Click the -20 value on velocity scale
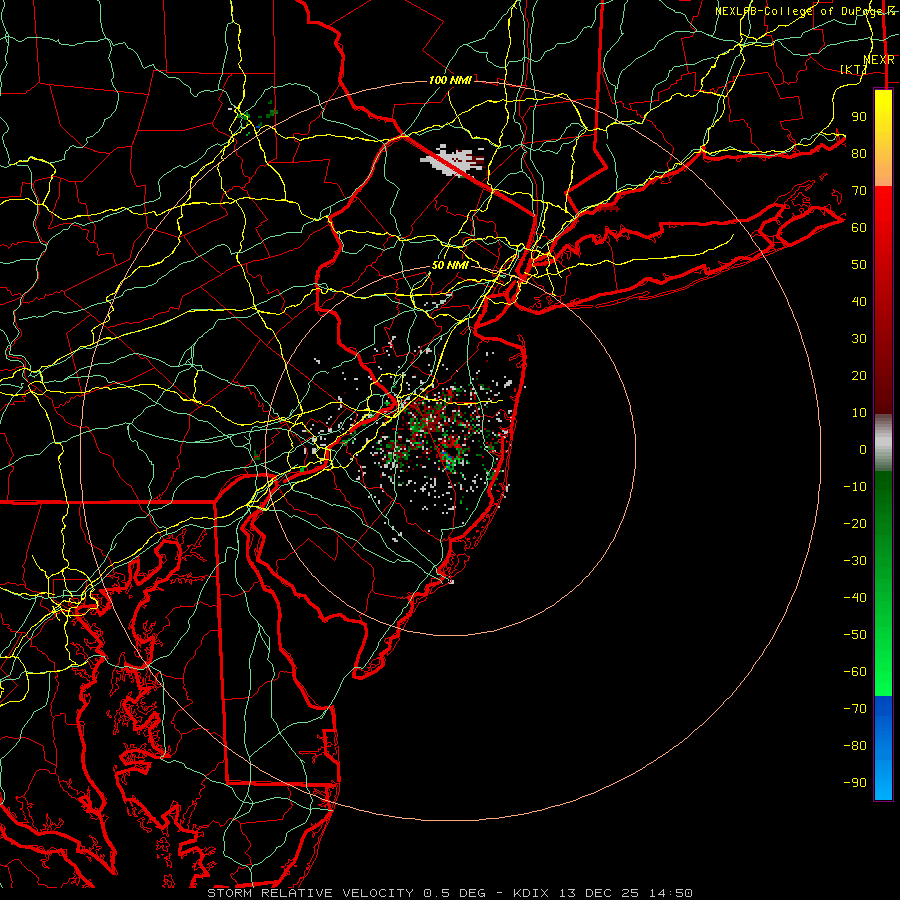The image size is (900, 900). (x=855, y=523)
